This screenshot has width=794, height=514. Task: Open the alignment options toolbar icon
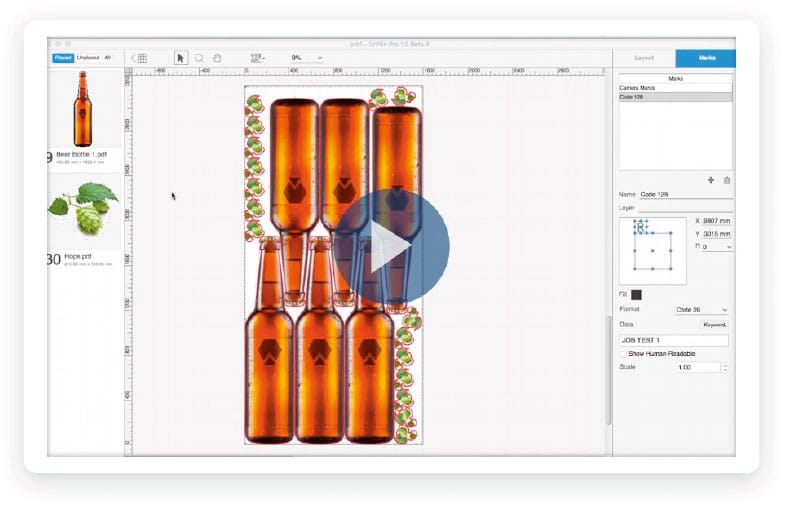pyautogui.click(x=257, y=58)
